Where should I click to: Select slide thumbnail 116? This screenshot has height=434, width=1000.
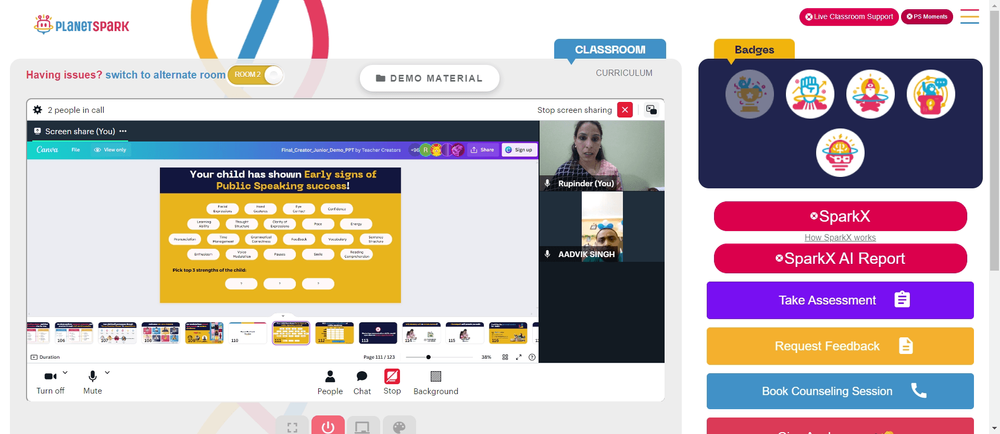(508, 333)
